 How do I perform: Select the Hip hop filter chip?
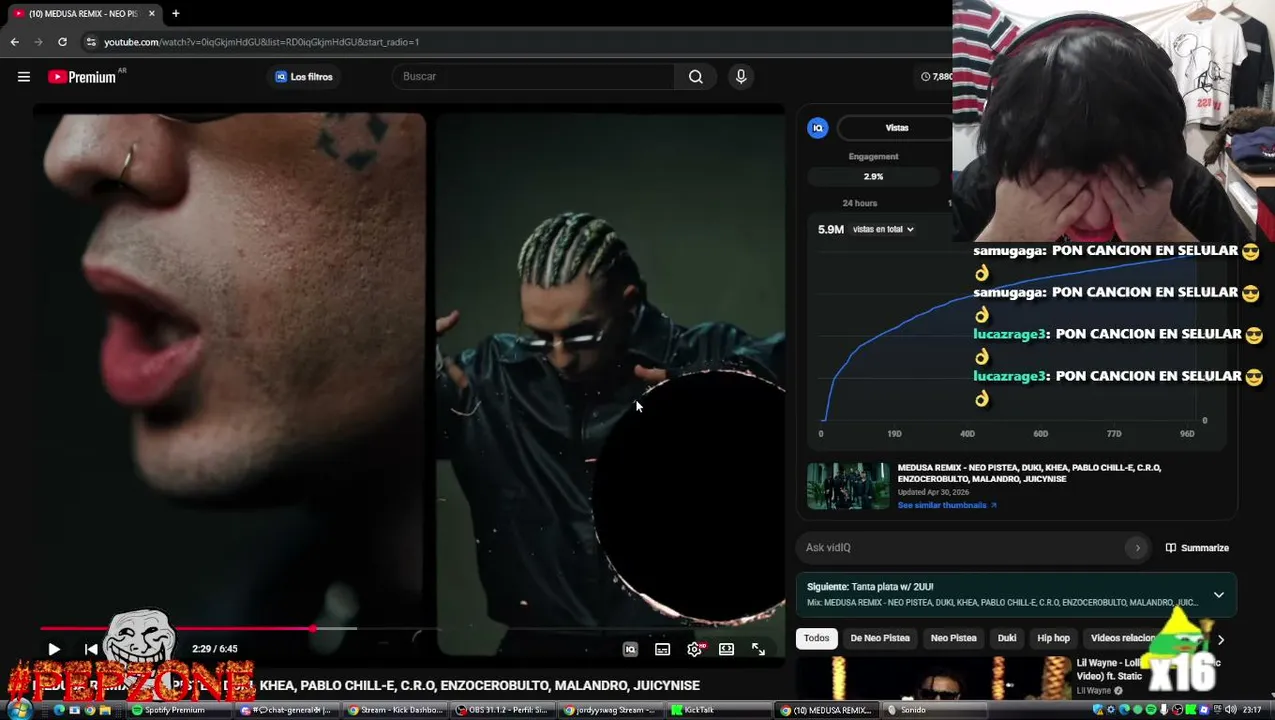click(x=1053, y=638)
